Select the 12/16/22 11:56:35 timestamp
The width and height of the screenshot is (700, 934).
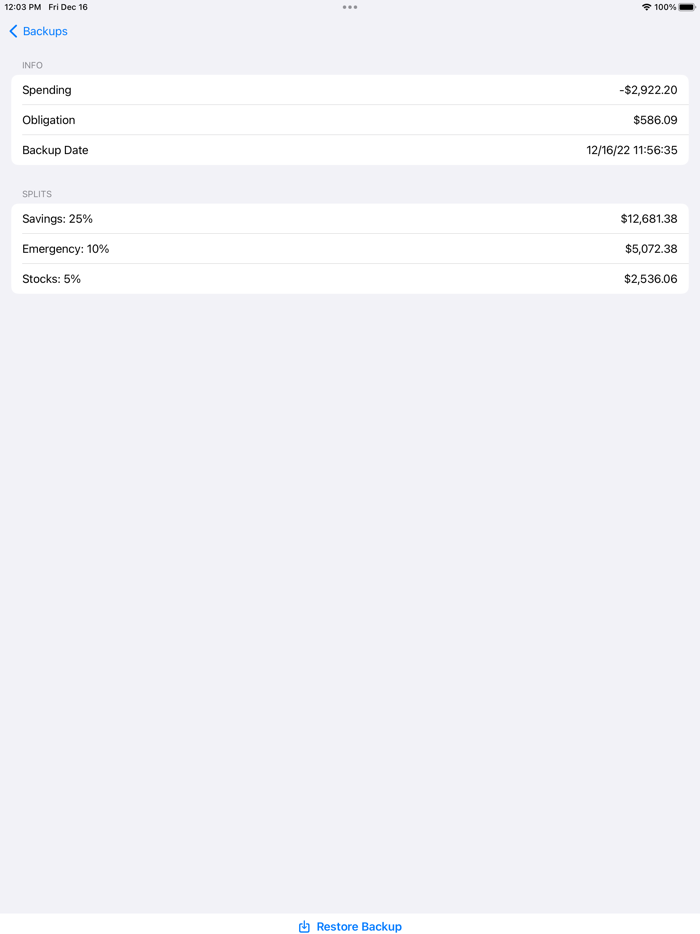click(632, 150)
